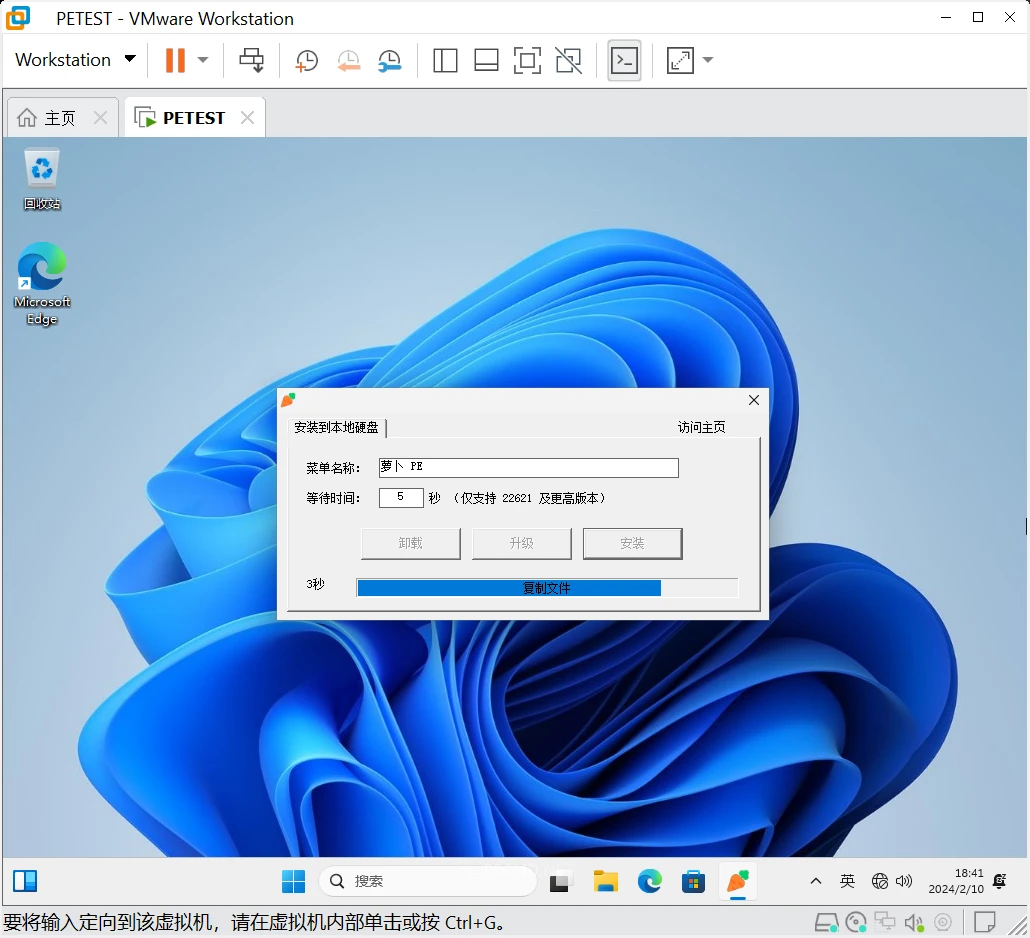This screenshot has width=1030, height=938.
Task: Click the carrot installer taskbar icon
Action: 738,882
